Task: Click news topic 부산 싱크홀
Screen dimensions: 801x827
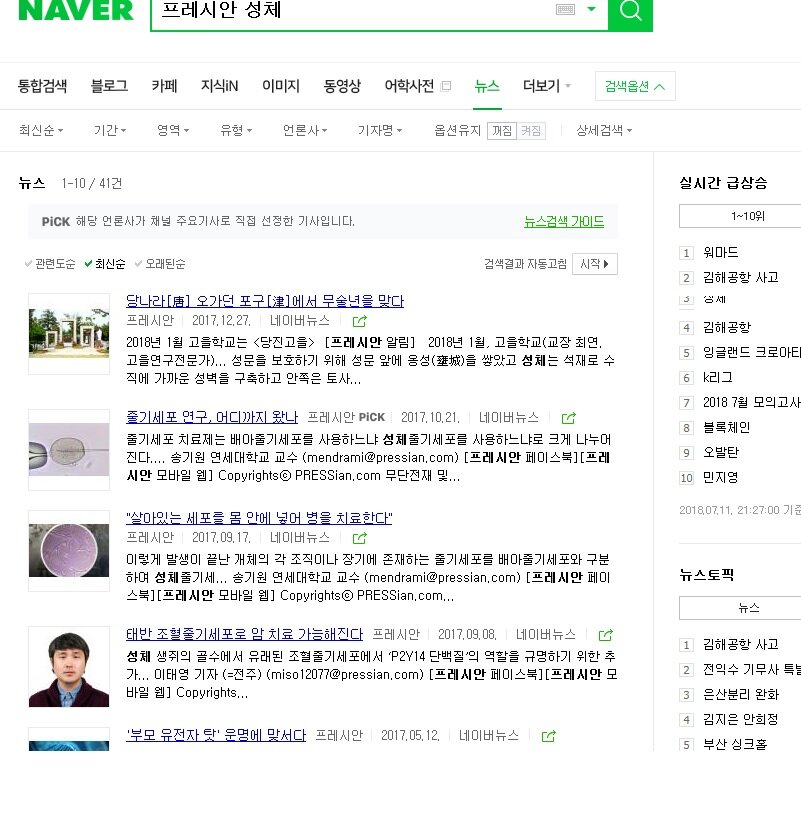Action: (x=735, y=745)
